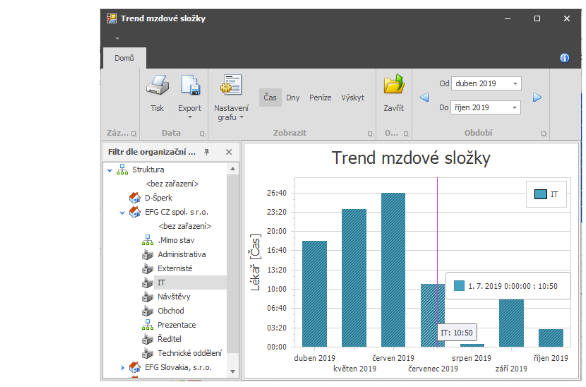This screenshot has width=586, height=387.
Task: Go to next period with right arrow
Action: pyautogui.click(x=537, y=97)
